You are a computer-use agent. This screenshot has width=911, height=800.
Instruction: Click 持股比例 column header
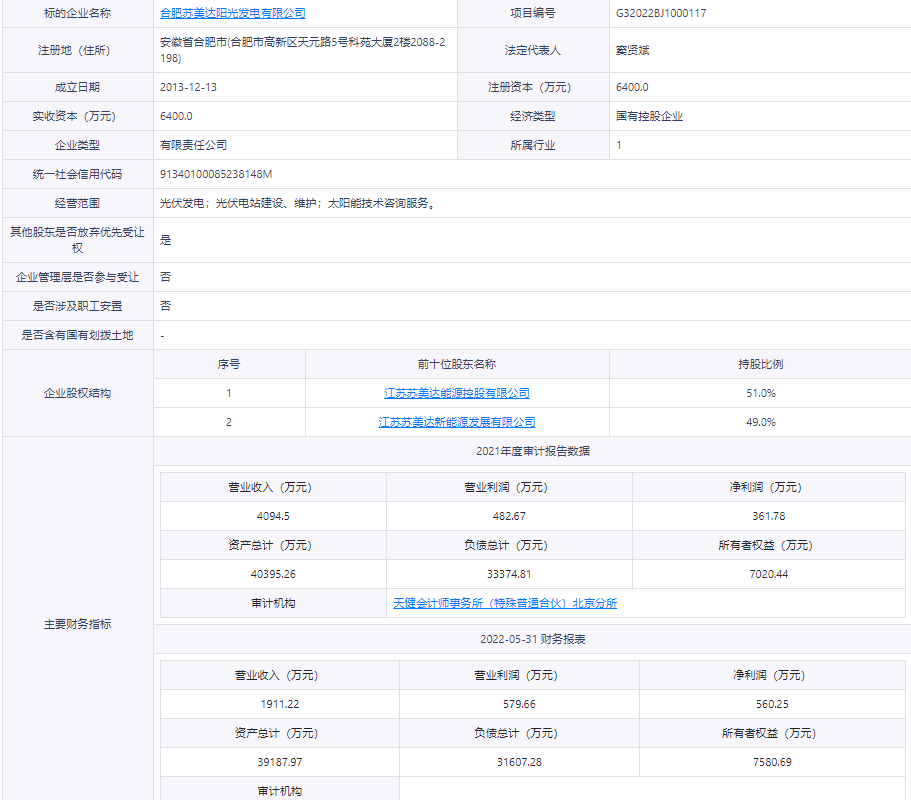761,364
